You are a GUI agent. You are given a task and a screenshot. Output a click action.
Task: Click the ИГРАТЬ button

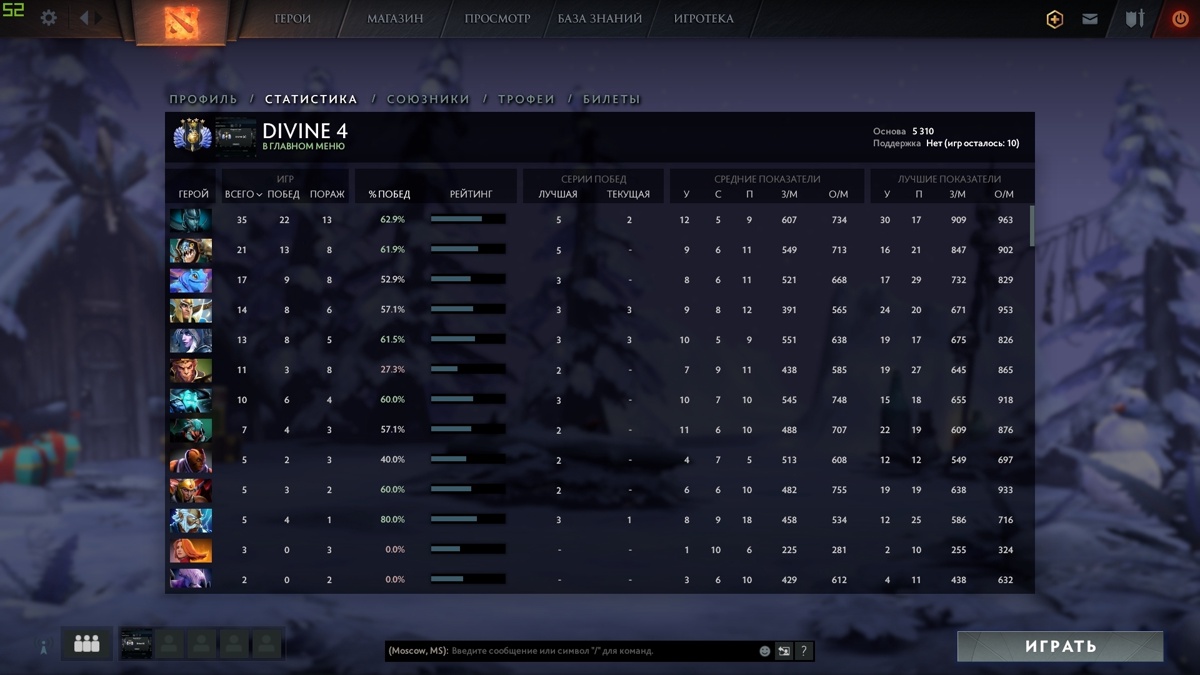1060,646
